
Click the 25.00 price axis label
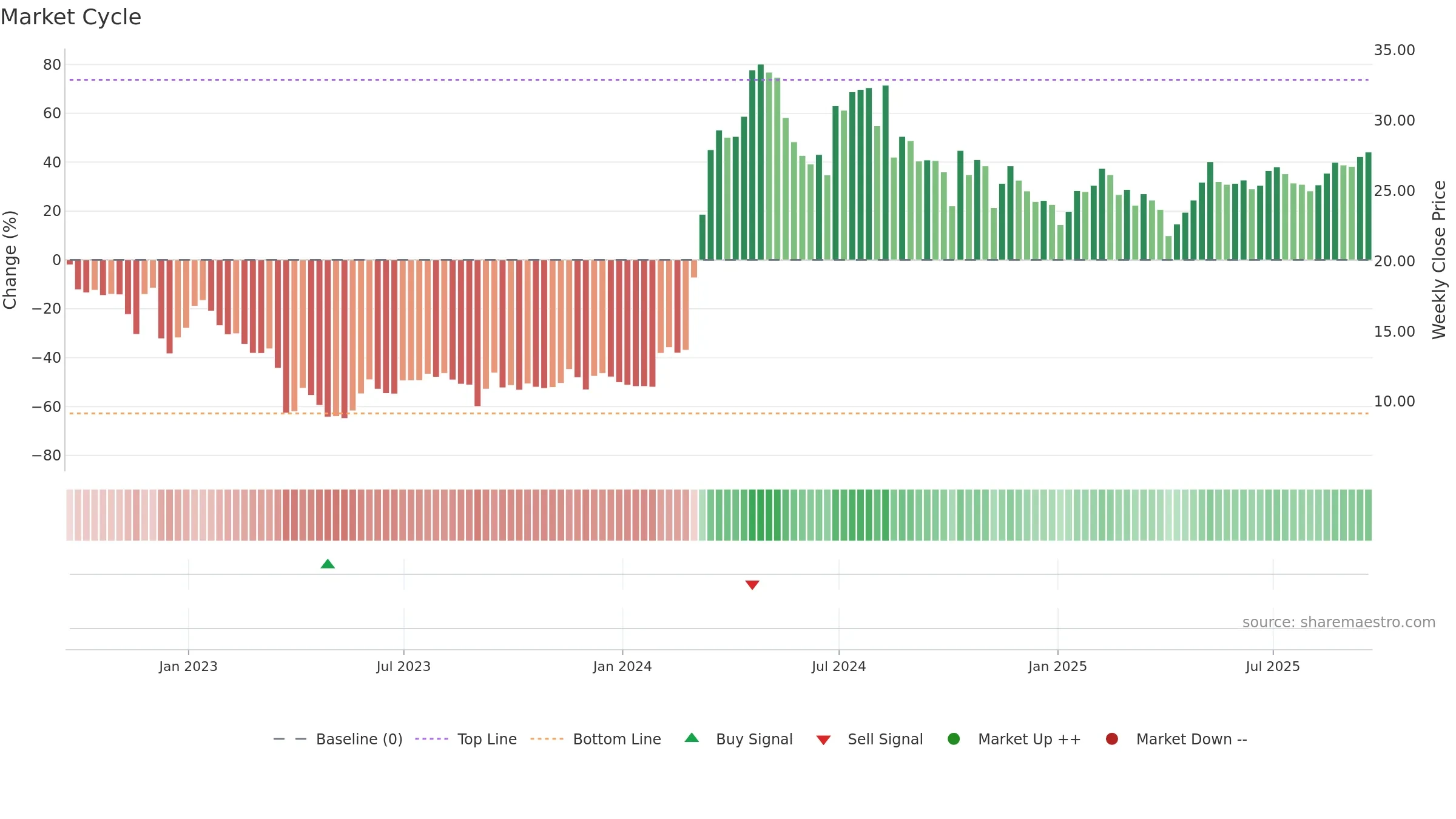tap(1394, 190)
